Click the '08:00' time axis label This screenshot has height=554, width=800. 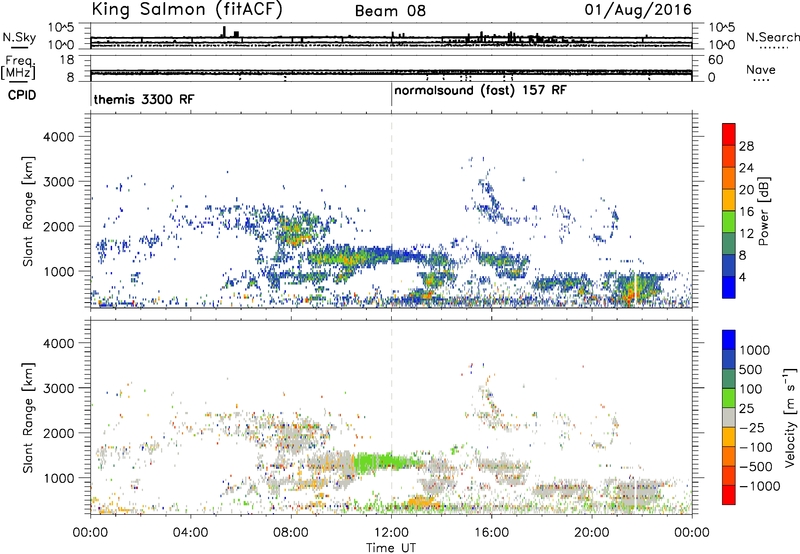coord(291,533)
